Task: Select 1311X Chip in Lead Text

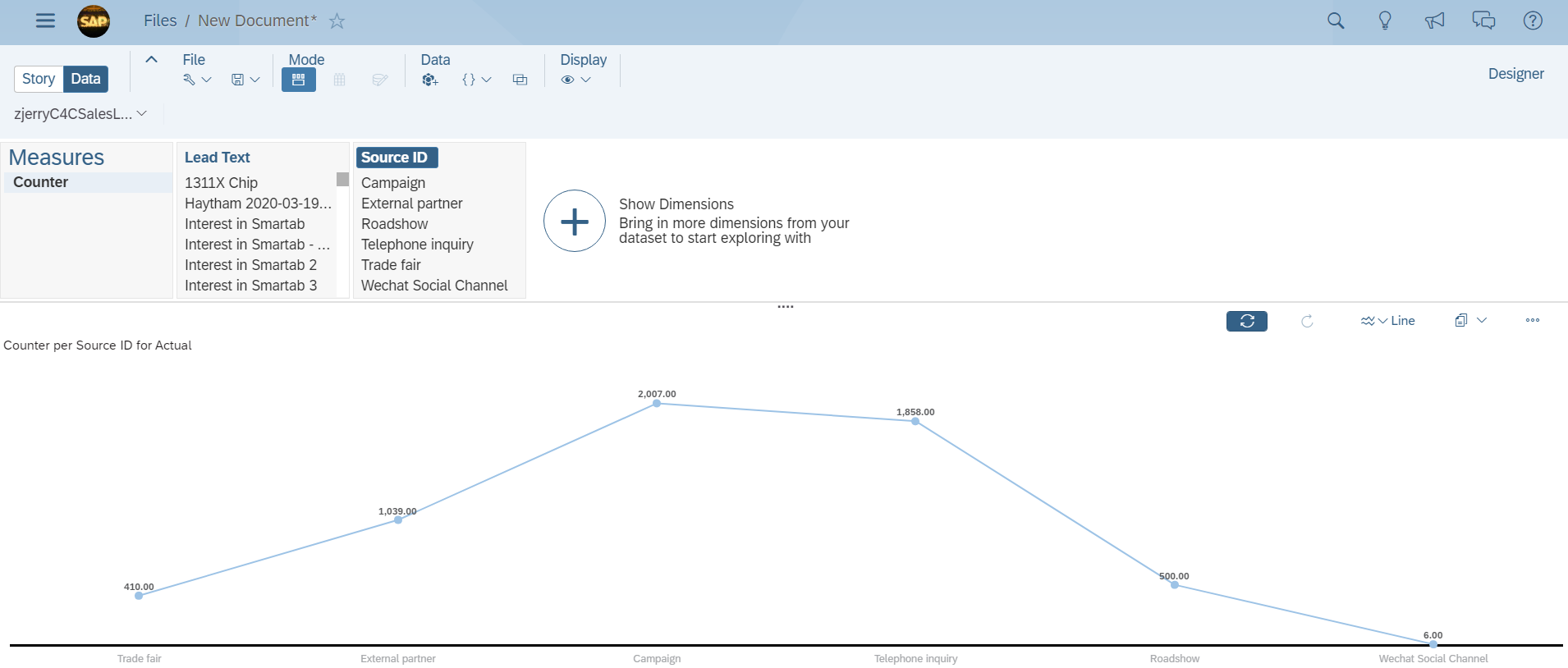Action: tap(221, 183)
